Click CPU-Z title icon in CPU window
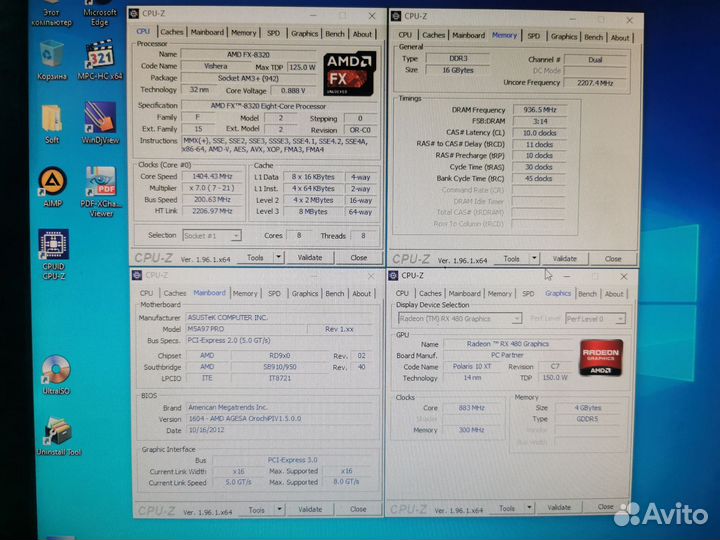The height and width of the screenshot is (540, 720). 134,14
